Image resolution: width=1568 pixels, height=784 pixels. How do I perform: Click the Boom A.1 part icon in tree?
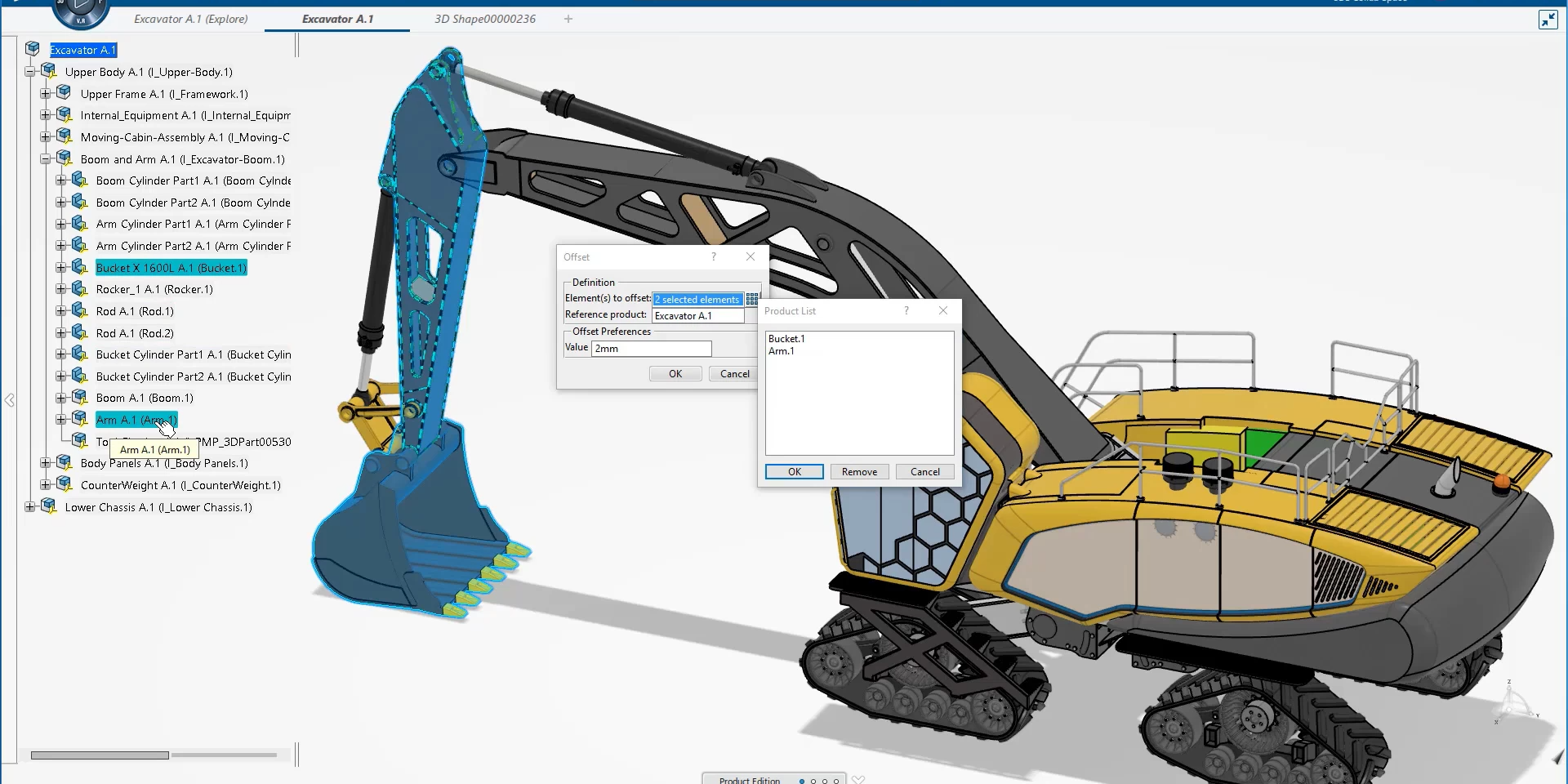pos(79,398)
